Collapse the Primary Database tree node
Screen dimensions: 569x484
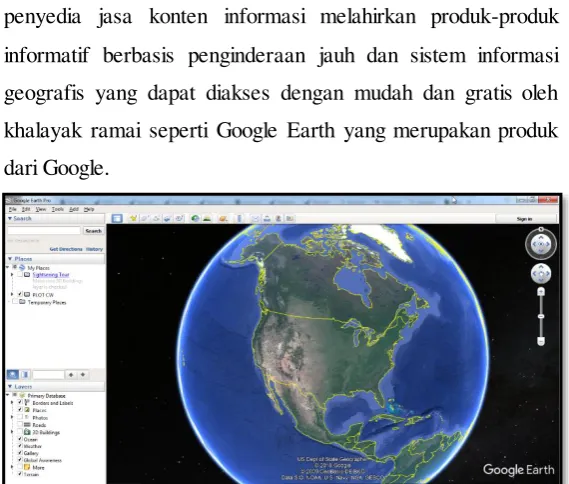point(8,395)
